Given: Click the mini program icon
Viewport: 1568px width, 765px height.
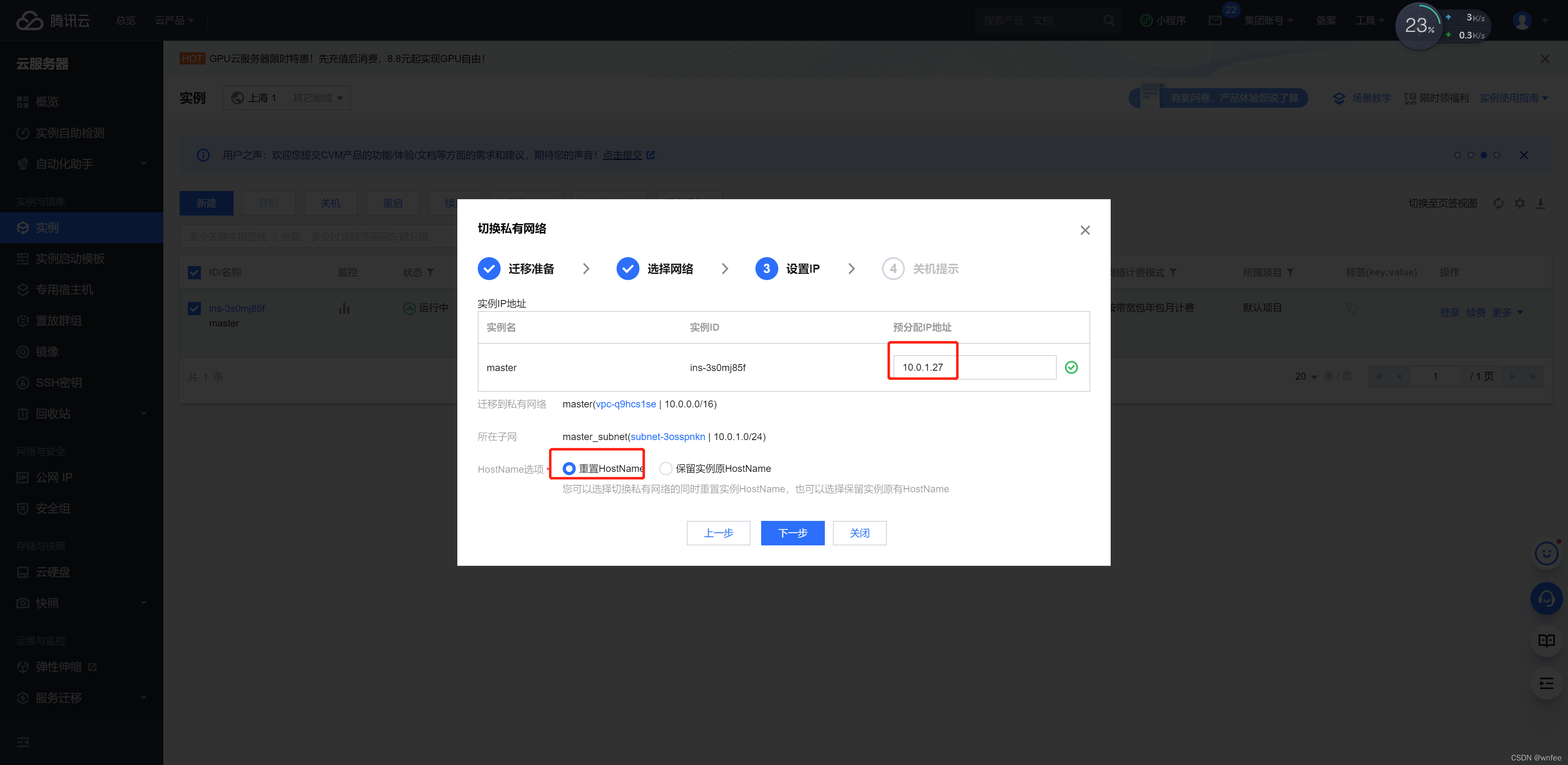Looking at the screenshot, I should click(x=1146, y=21).
